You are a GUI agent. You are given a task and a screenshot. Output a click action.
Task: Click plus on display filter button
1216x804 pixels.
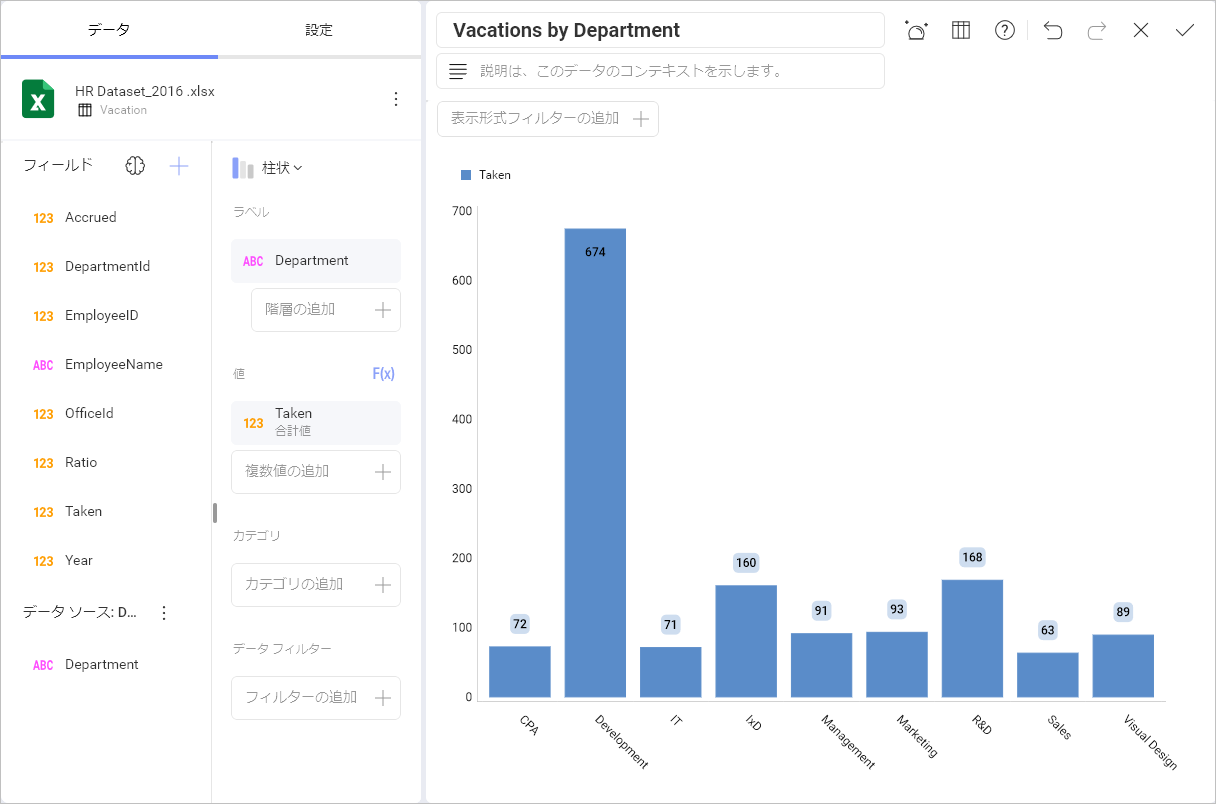tap(641, 119)
